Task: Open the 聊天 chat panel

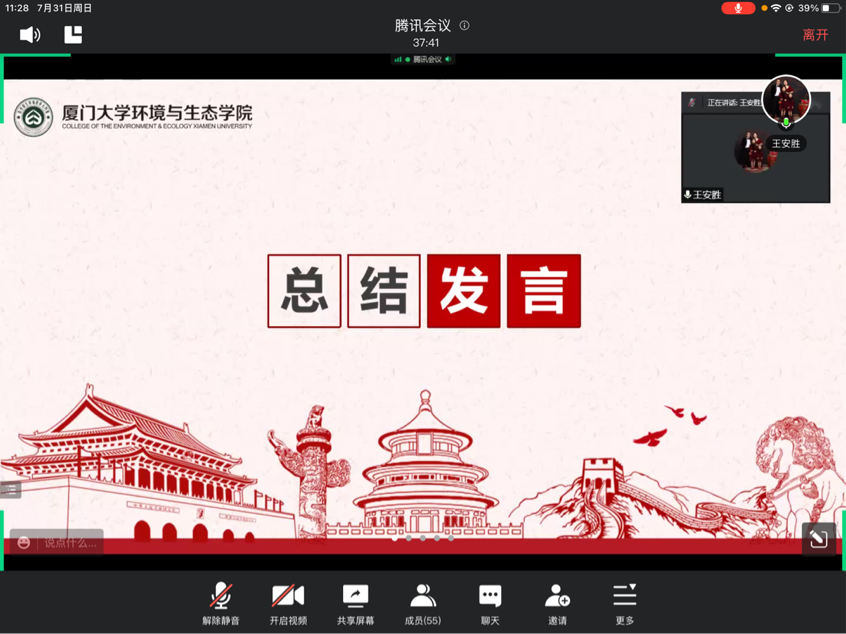Action: (x=490, y=605)
